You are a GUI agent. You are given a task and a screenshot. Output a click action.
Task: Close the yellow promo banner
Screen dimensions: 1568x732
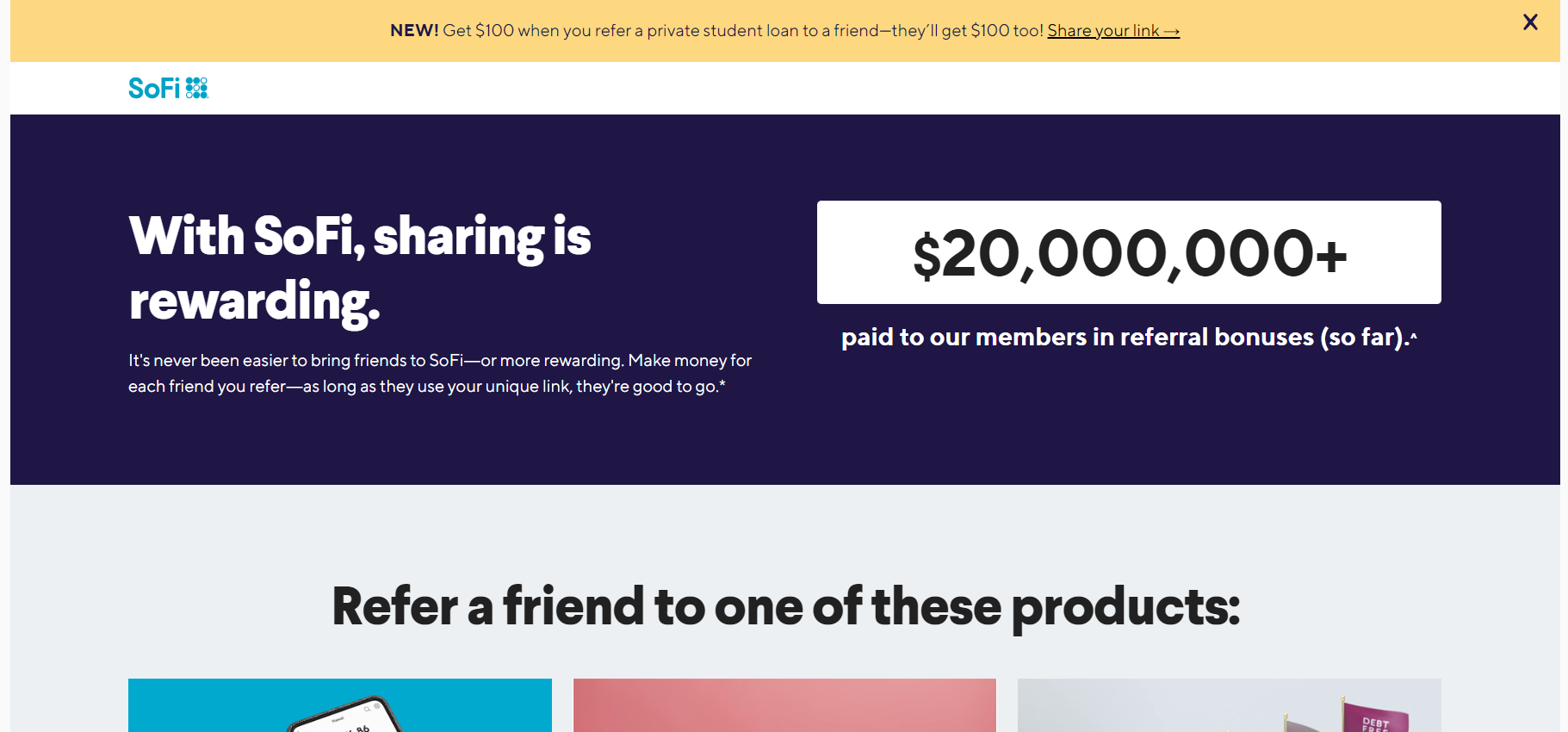coord(1530,22)
